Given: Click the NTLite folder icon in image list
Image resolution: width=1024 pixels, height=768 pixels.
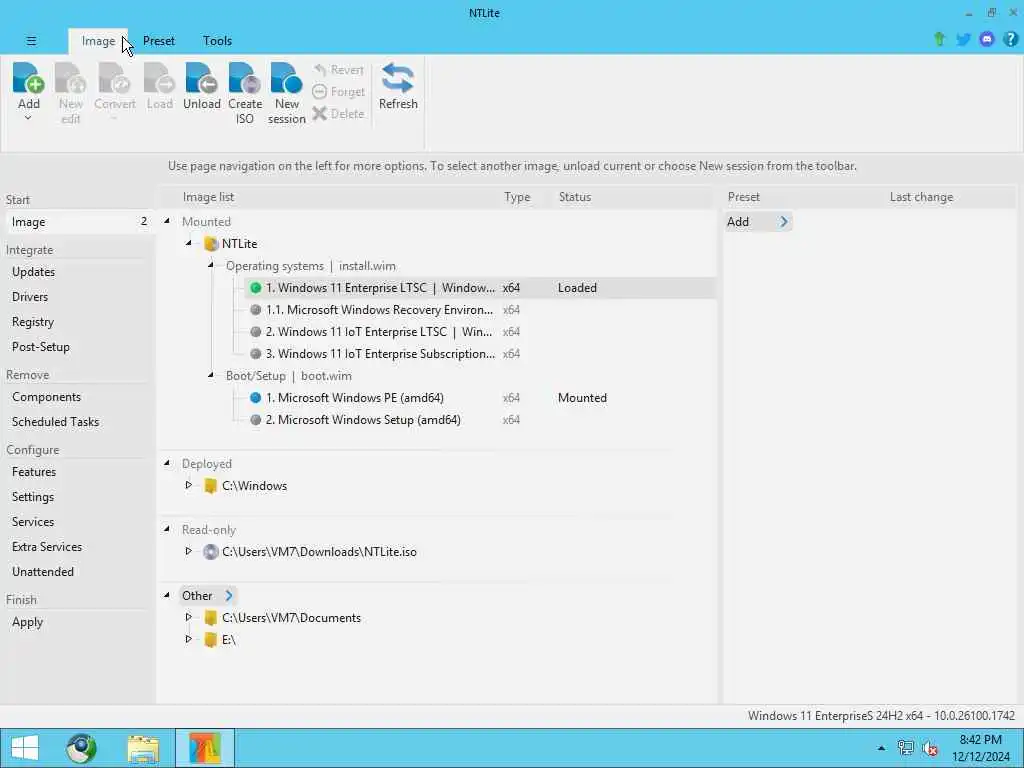Looking at the screenshot, I should [210, 244].
